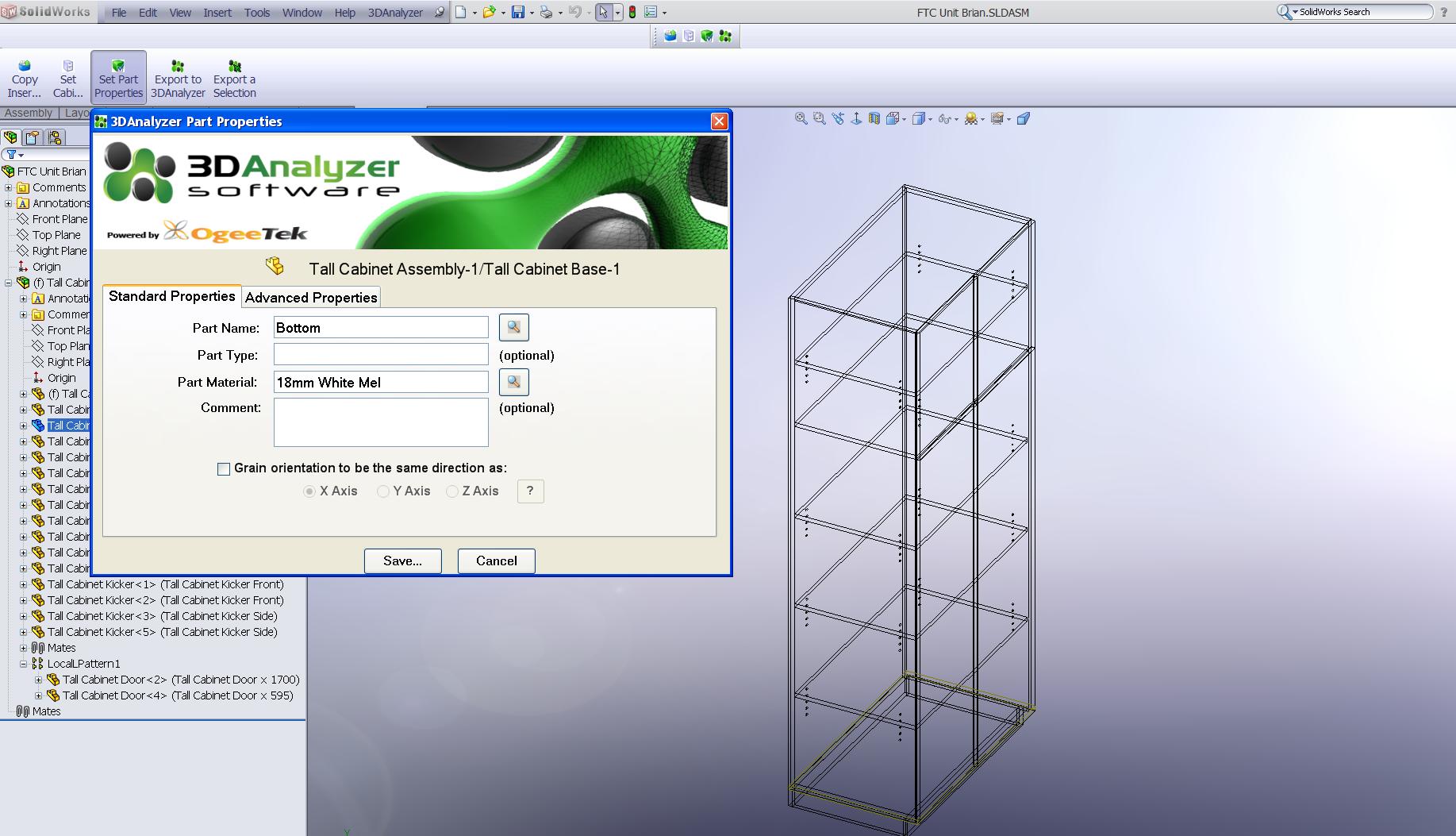Click the SolidWorks Search magnifier icon
The height and width of the screenshot is (836, 1456).
click(x=1284, y=12)
